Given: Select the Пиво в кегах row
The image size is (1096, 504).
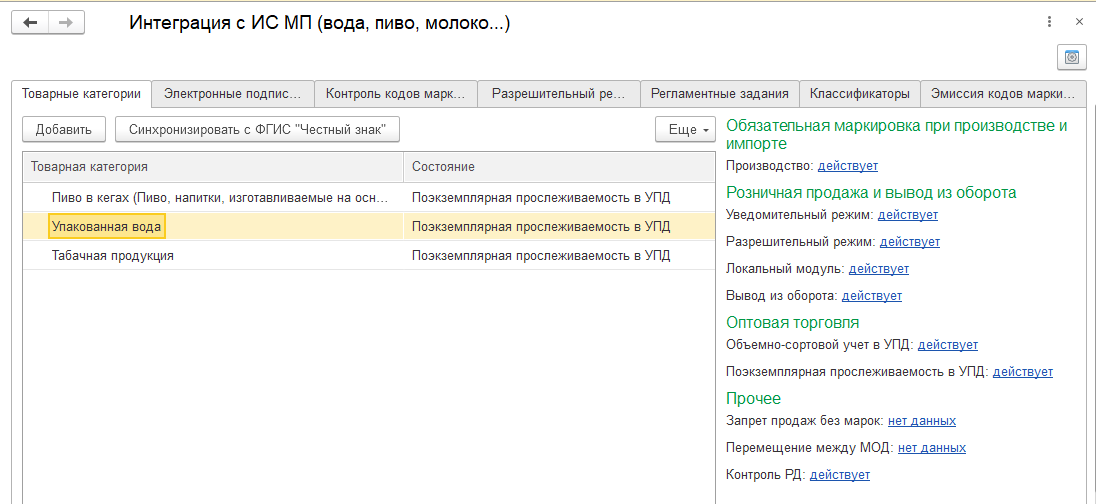Looking at the screenshot, I should tap(368, 197).
